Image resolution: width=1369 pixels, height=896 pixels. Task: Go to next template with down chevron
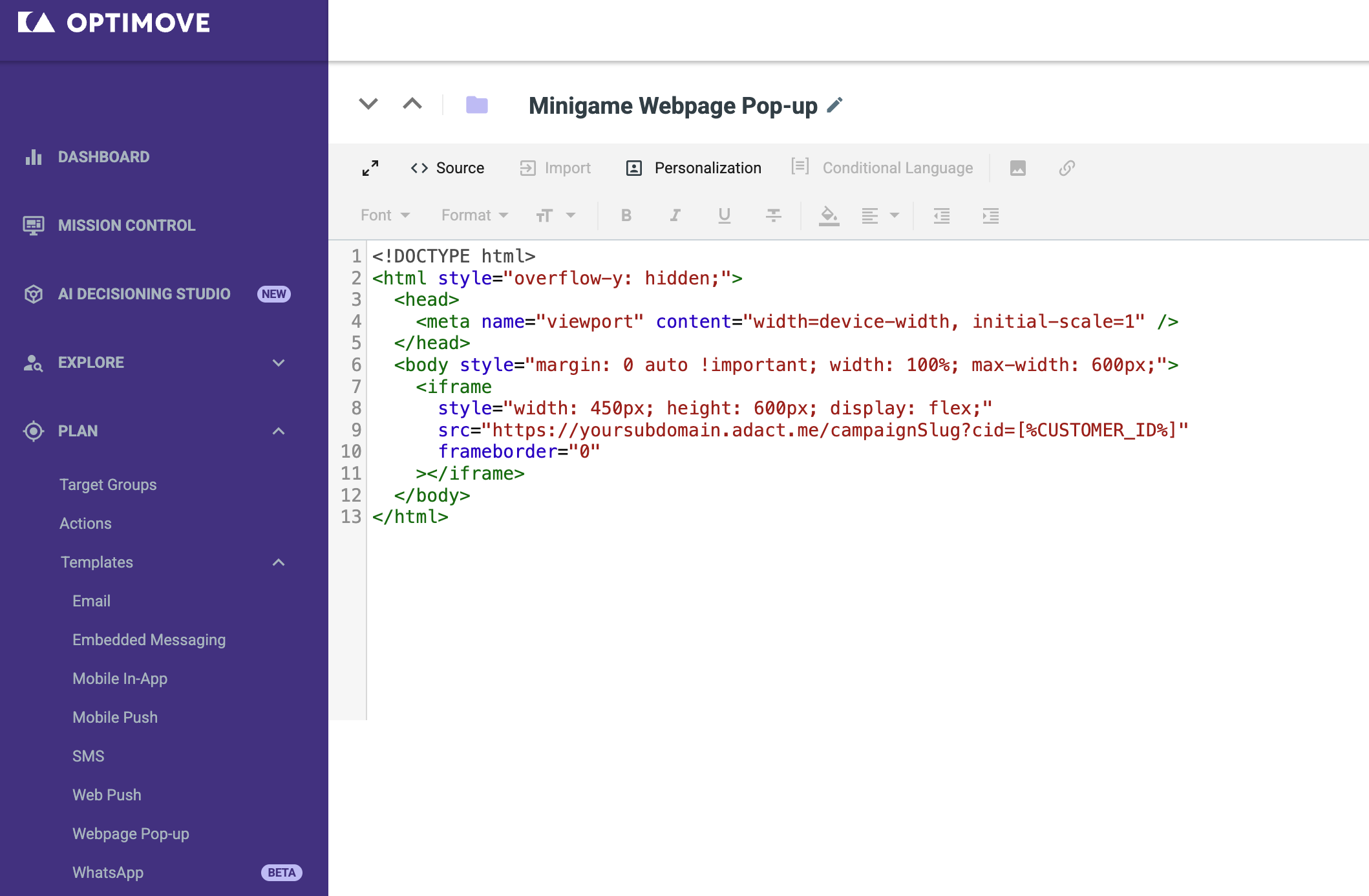[x=368, y=104]
